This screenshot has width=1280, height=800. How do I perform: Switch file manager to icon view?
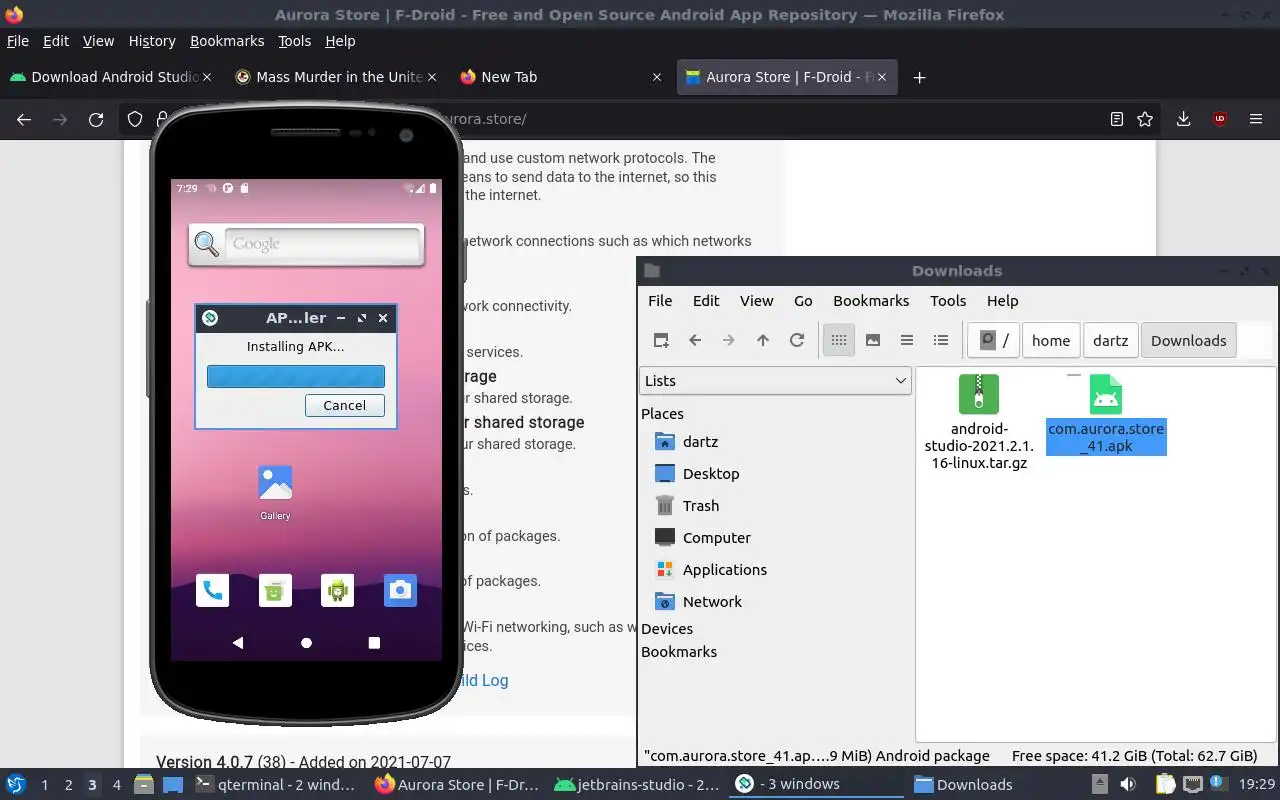[839, 340]
